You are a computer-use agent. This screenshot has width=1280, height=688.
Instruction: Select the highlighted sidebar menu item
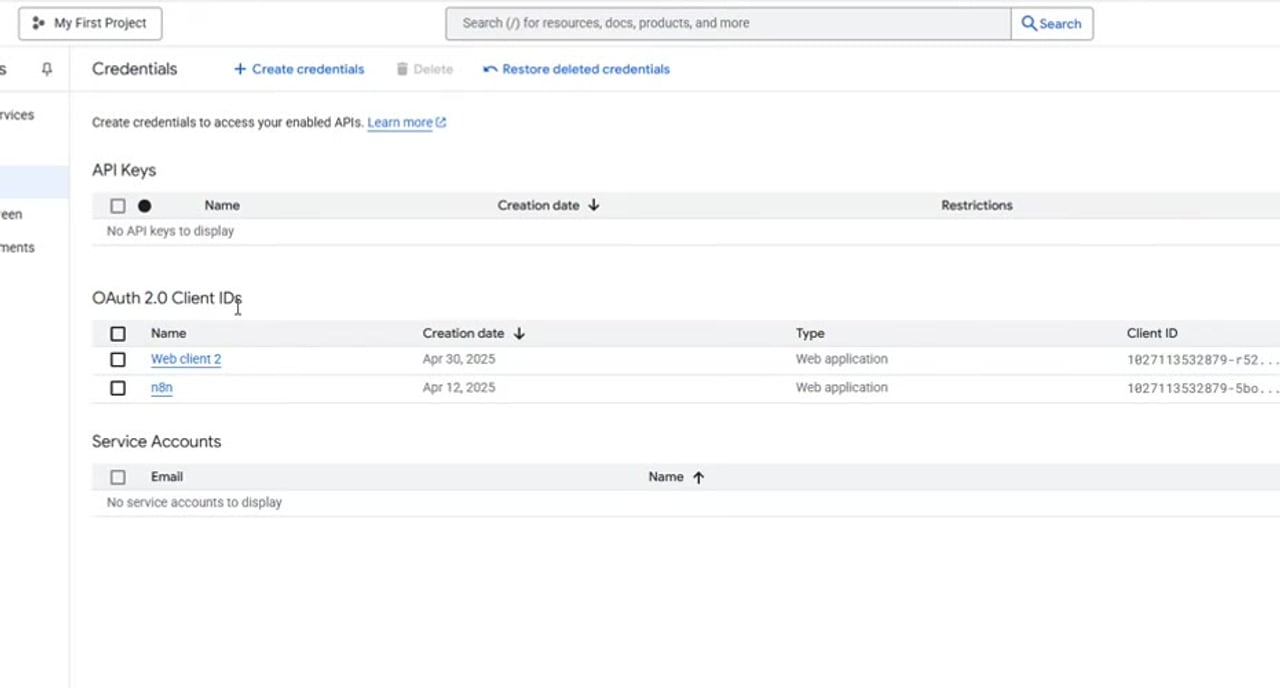(x=34, y=182)
